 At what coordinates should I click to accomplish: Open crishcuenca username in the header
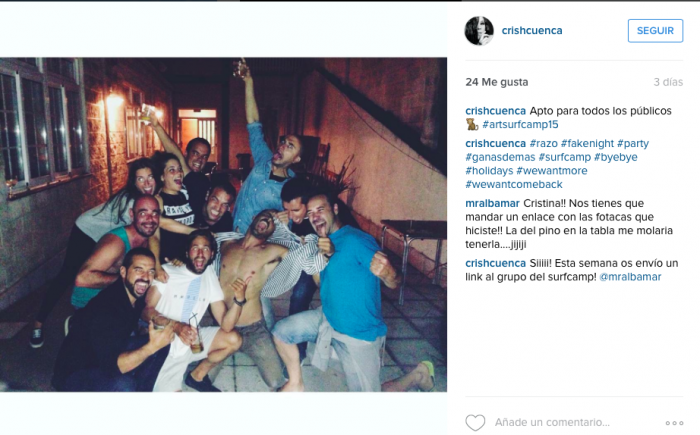[532, 30]
